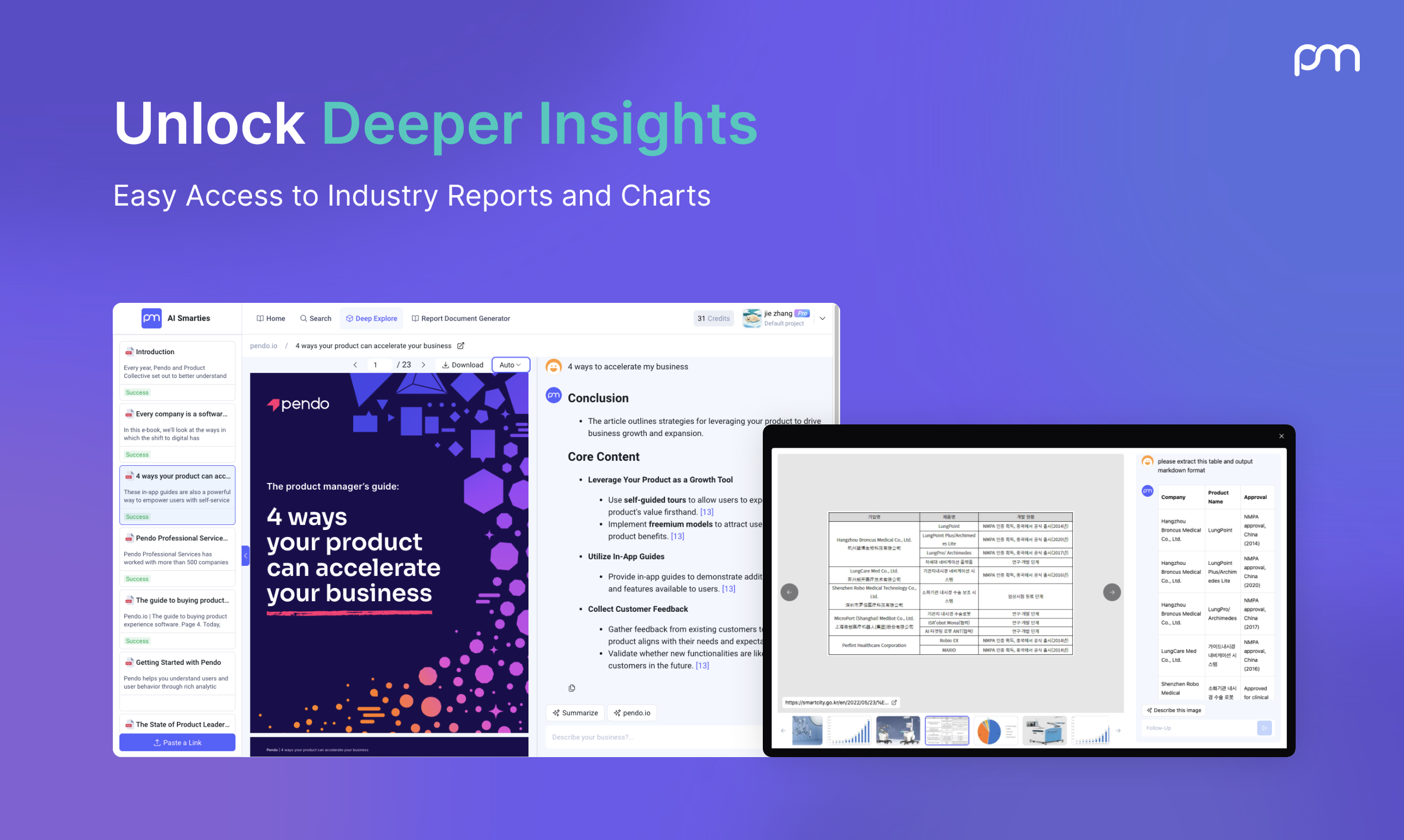Open the Home tab

(271, 318)
